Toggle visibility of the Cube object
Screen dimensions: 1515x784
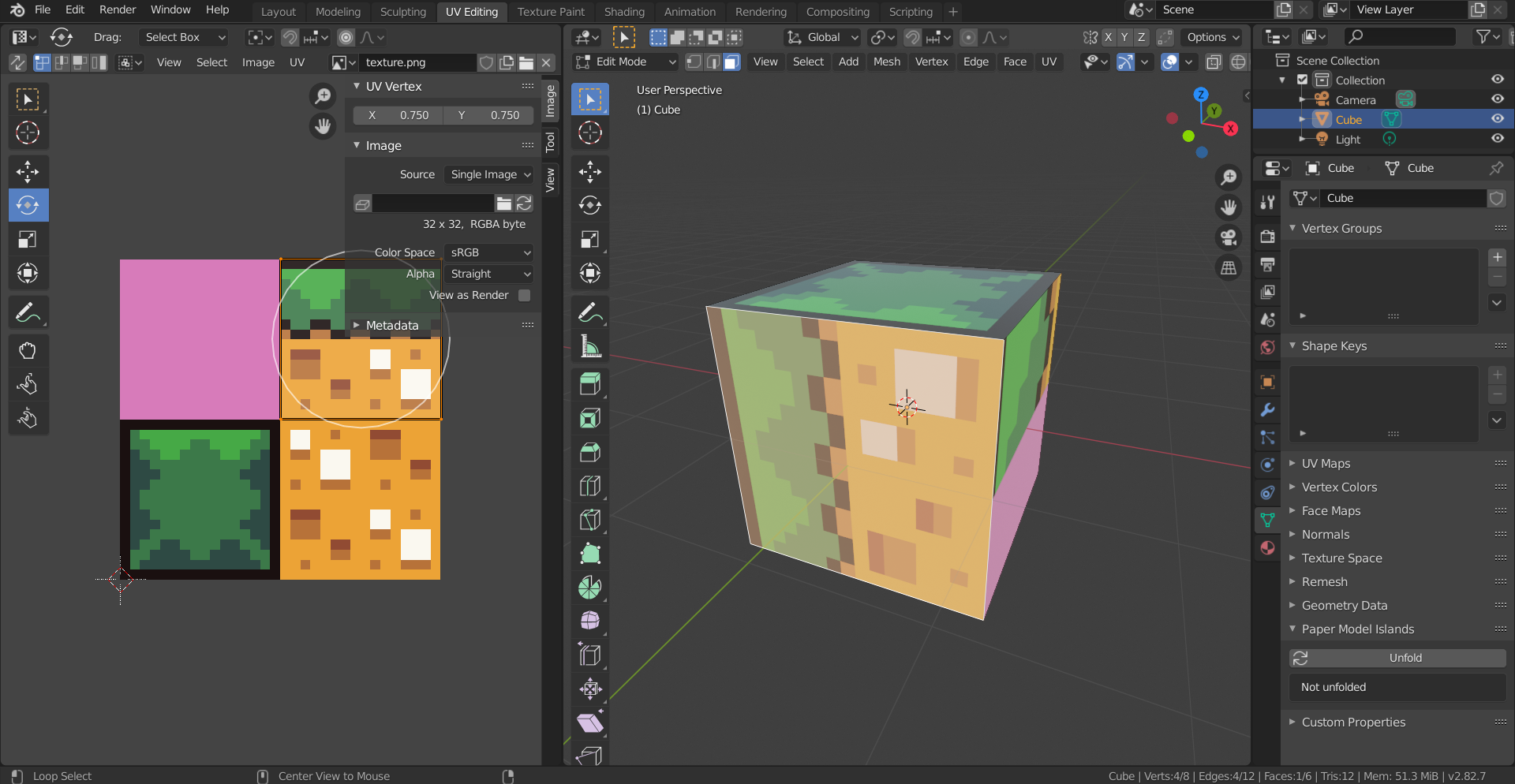(x=1497, y=119)
